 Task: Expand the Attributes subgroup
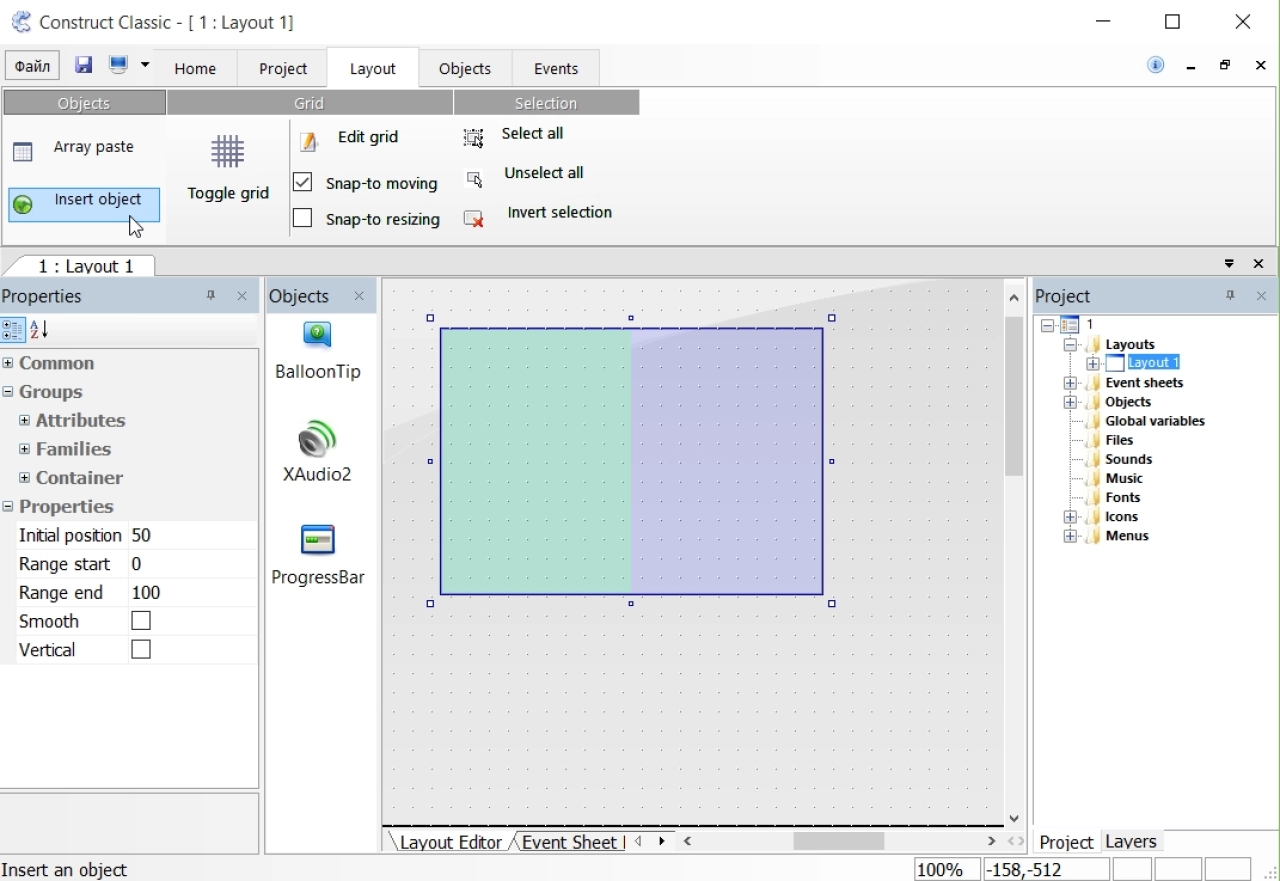pos(24,421)
